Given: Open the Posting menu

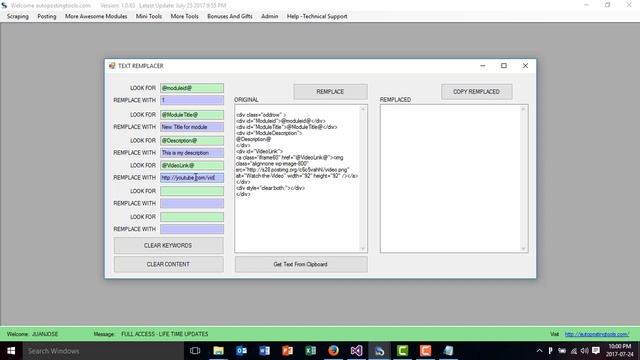Looking at the screenshot, I should coord(47,16).
